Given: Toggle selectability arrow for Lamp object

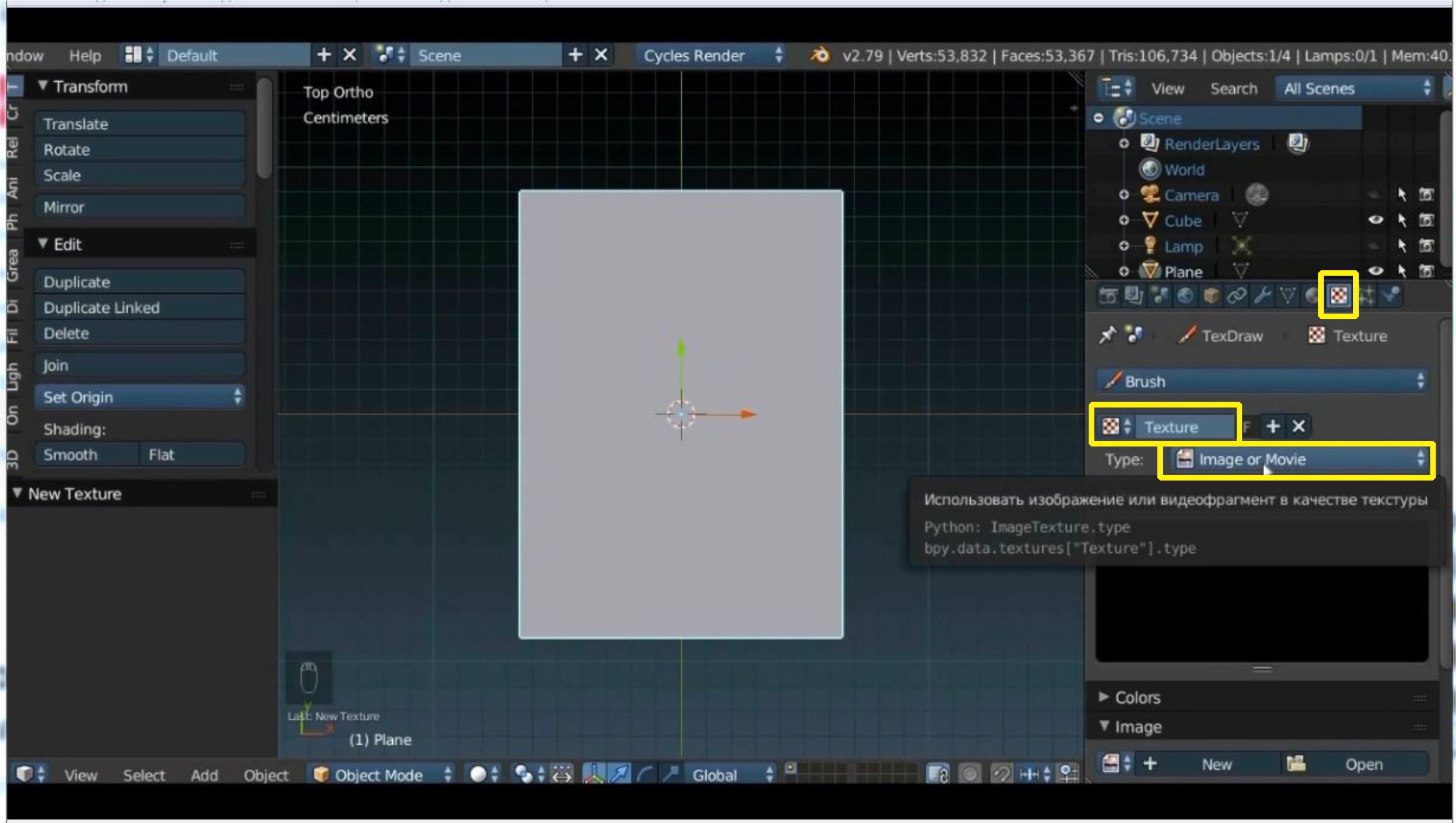Looking at the screenshot, I should pyautogui.click(x=1401, y=246).
